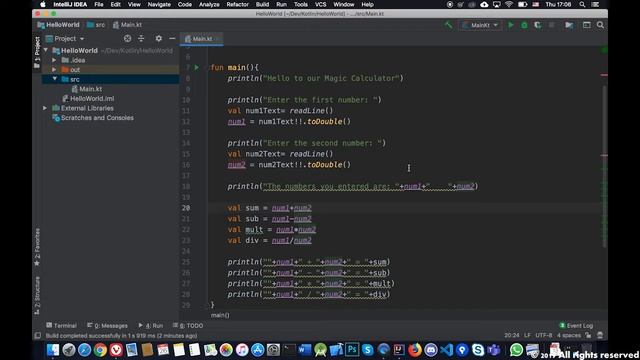Run MainKt with coverage icon
Viewport: 640px width, 360px height.
click(538, 25)
